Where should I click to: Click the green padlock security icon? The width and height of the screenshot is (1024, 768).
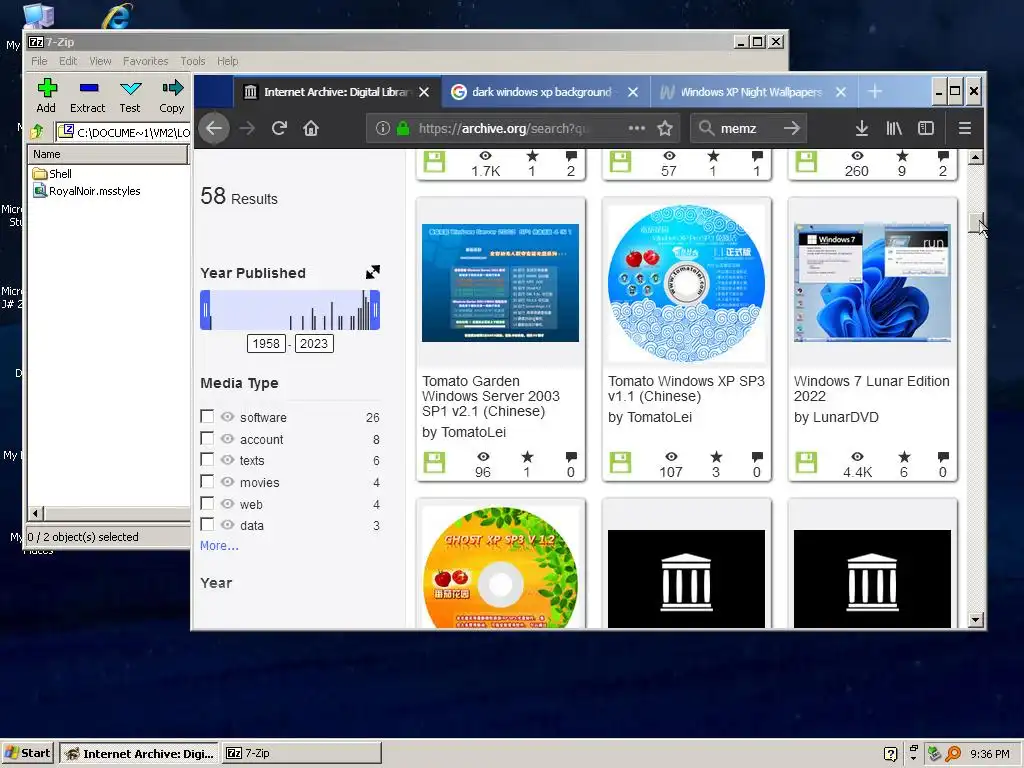click(404, 129)
